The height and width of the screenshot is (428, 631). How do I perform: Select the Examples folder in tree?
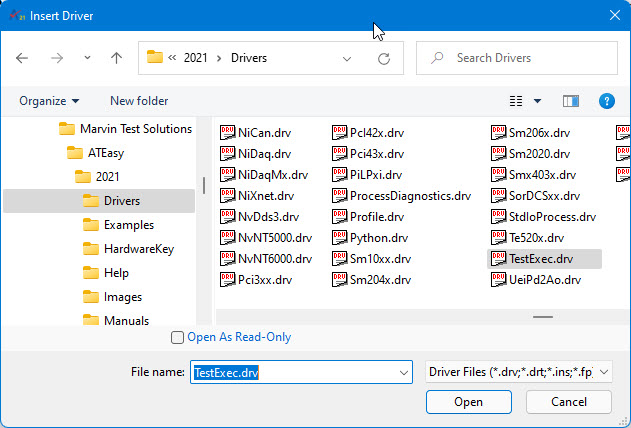(x=128, y=225)
